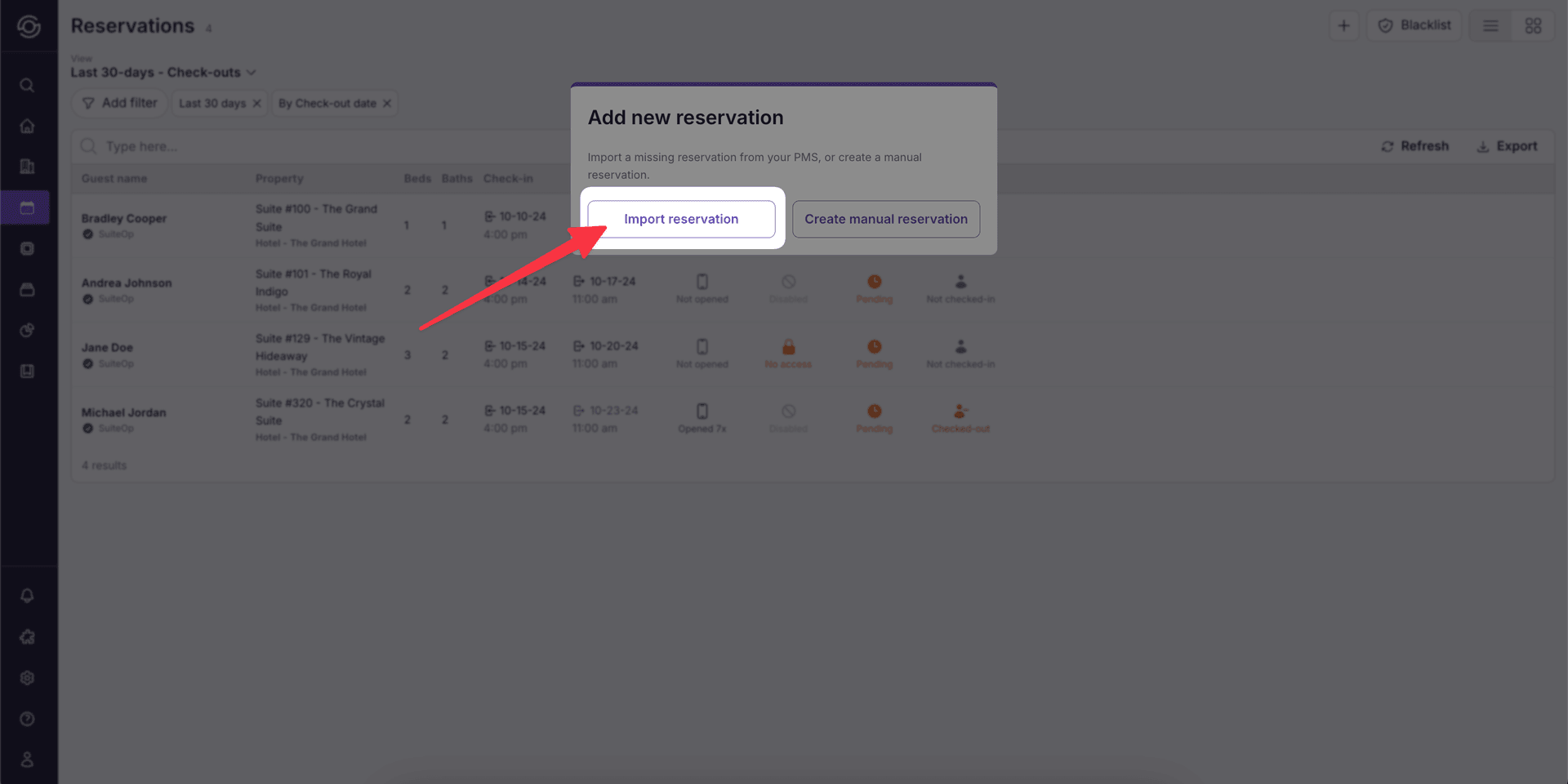This screenshot has height=784, width=1568.
Task: Toggle the SuiteOp verification badge beside Jane Doe
Action: 87,363
